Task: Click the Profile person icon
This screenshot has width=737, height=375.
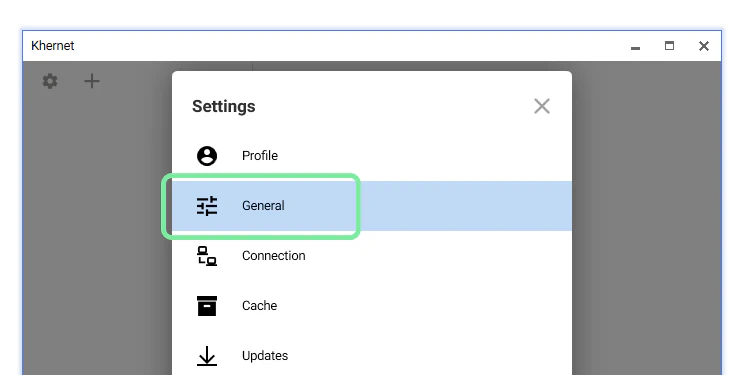Action: (x=207, y=156)
